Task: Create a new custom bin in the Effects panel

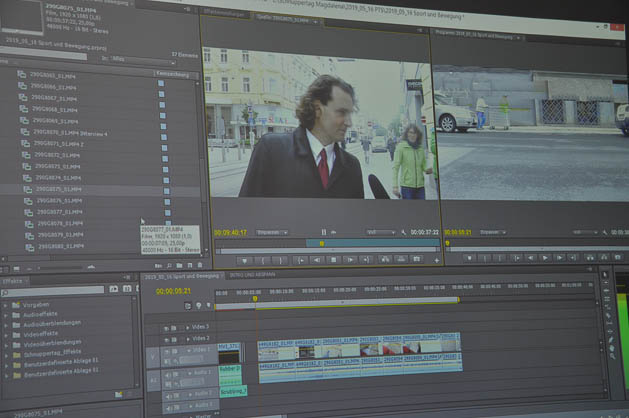Action: pos(118,395)
